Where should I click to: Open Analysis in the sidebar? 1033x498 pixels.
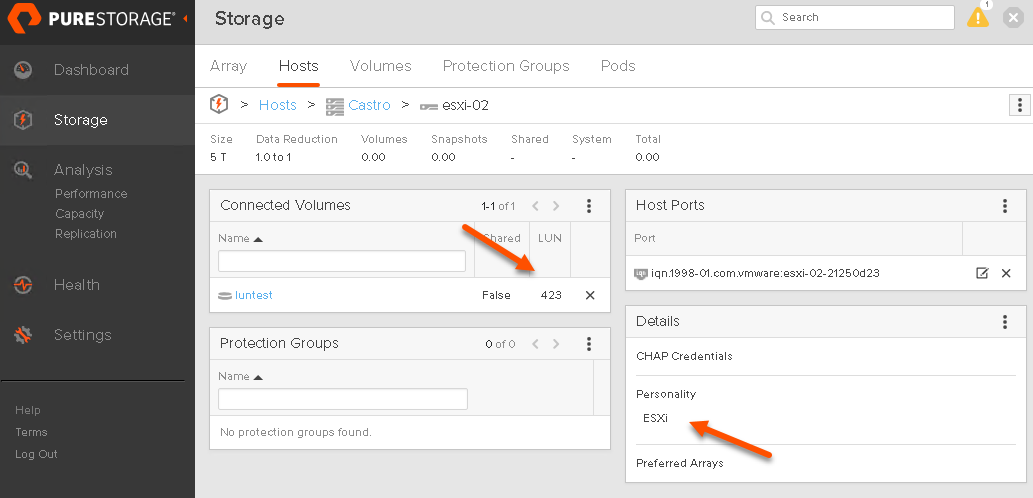83,170
